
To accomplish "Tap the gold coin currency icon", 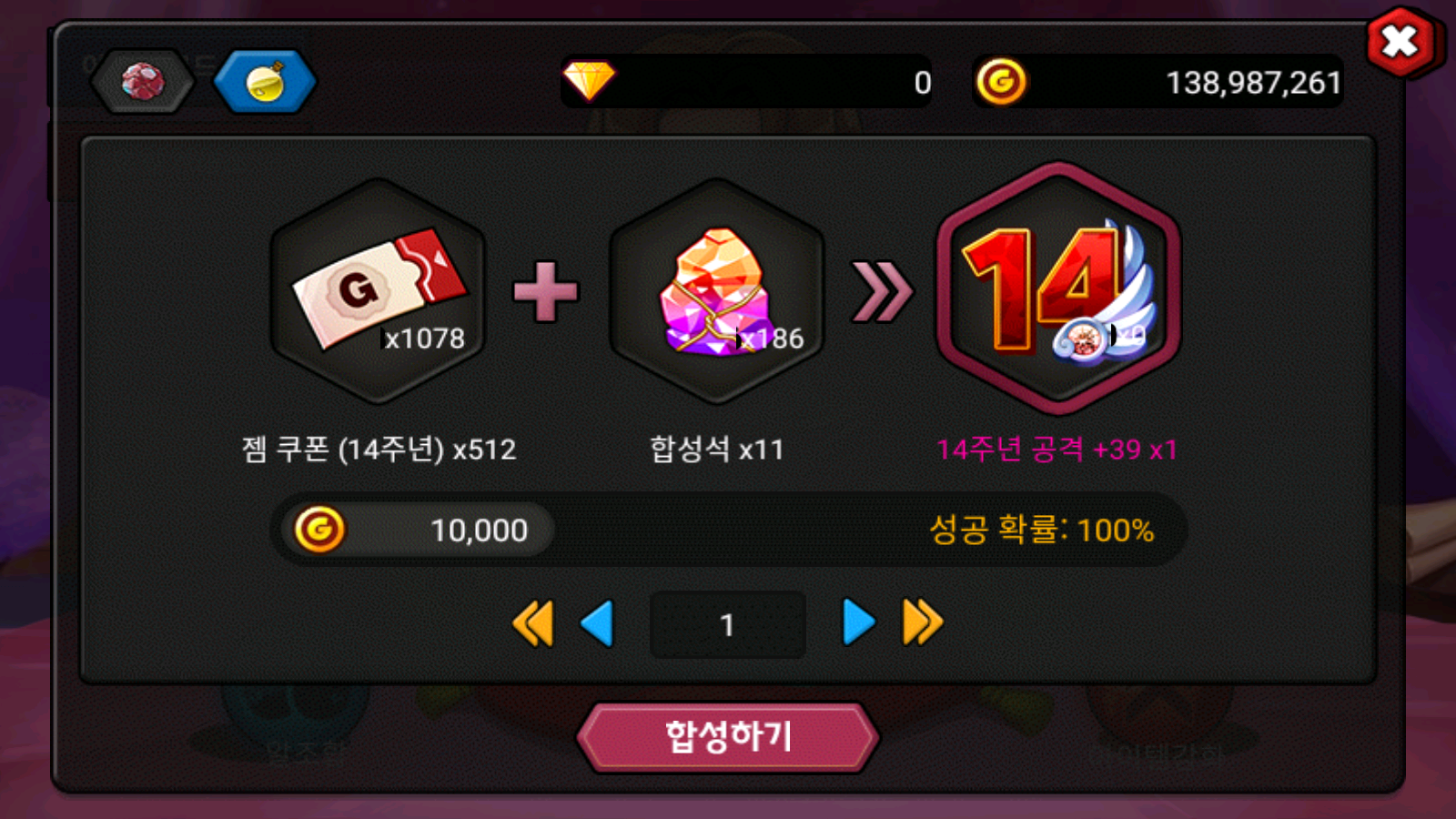I will pyautogui.click(x=1001, y=82).
